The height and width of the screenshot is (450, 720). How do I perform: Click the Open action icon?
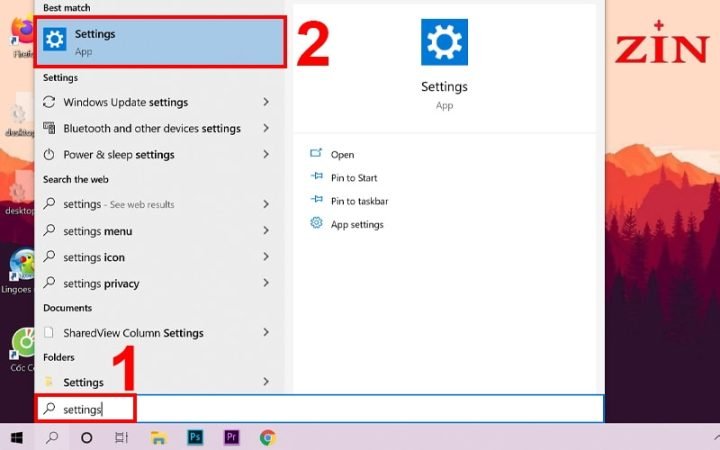click(x=316, y=153)
